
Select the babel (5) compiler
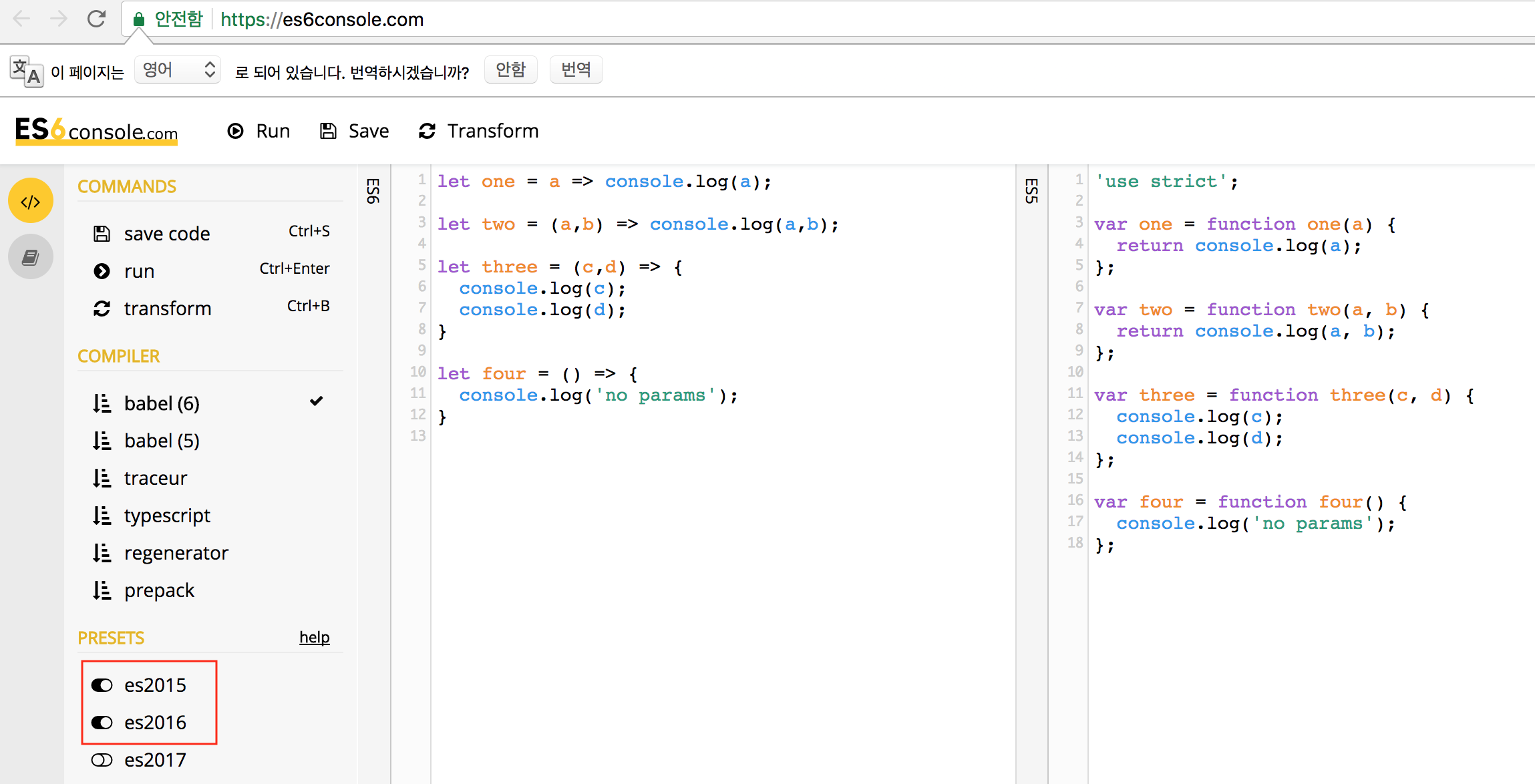click(162, 441)
